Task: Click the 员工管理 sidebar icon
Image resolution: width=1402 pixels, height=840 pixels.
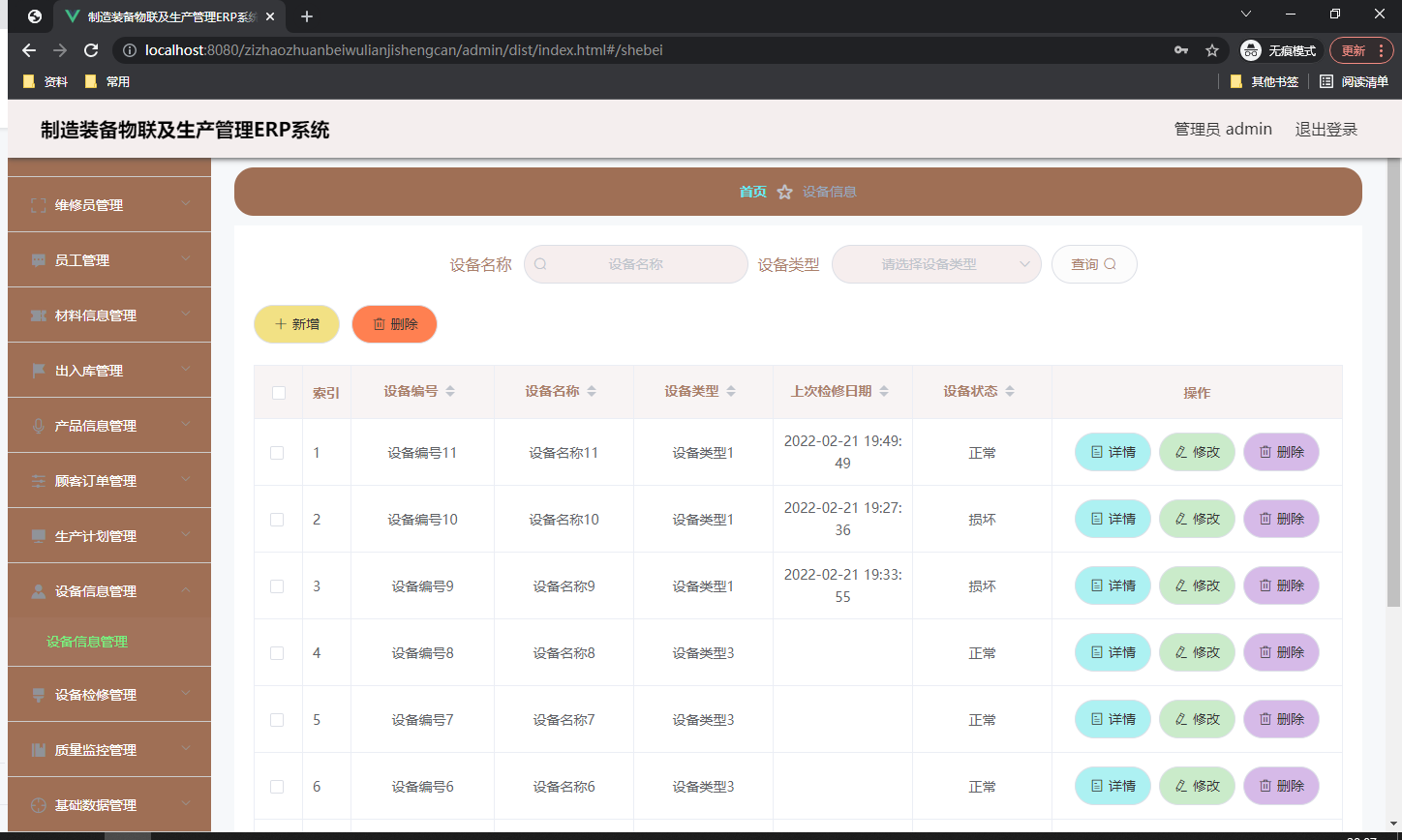Action: click(39, 260)
